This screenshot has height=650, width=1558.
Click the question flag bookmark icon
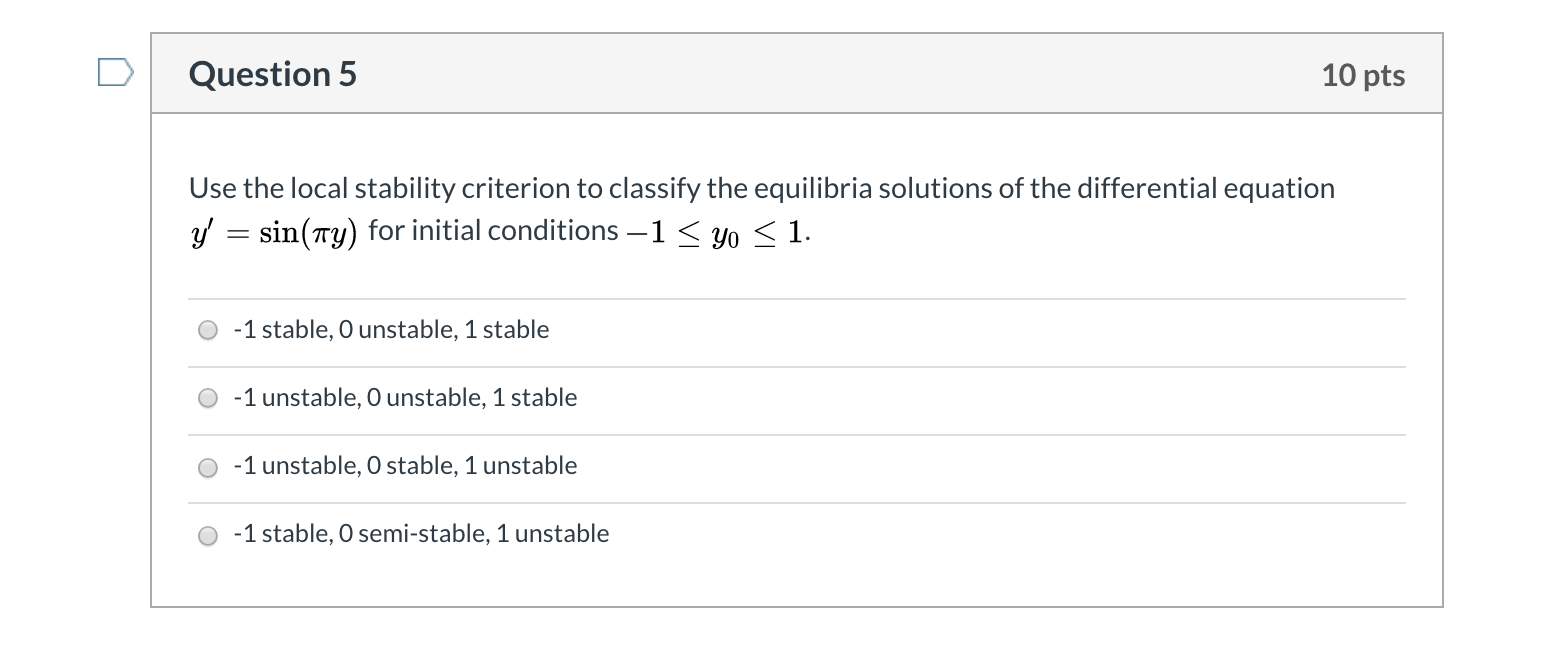pos(113,70)
